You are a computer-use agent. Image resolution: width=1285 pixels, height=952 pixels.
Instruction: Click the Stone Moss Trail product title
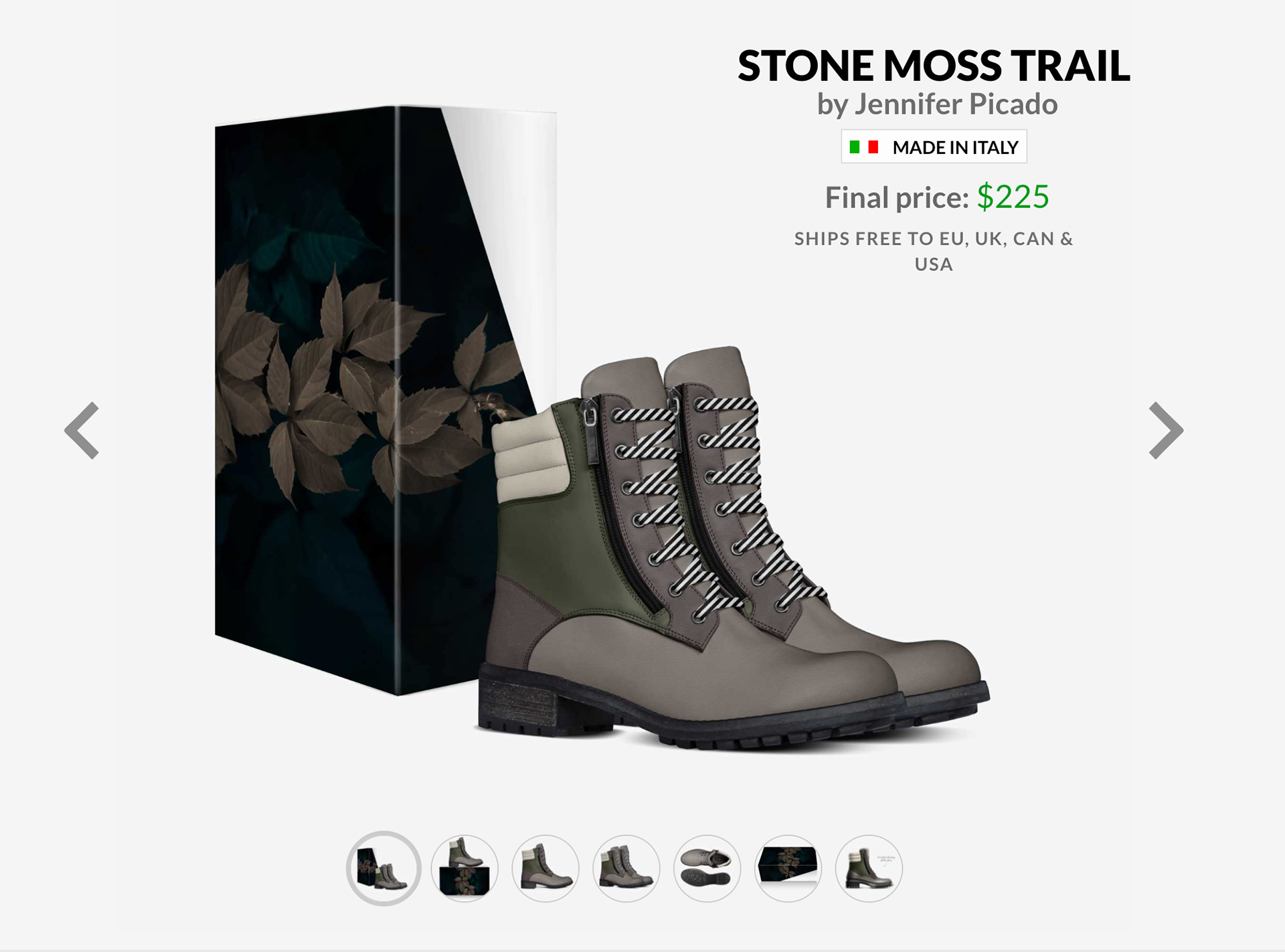pyautogui.click(x=934, y=66)
